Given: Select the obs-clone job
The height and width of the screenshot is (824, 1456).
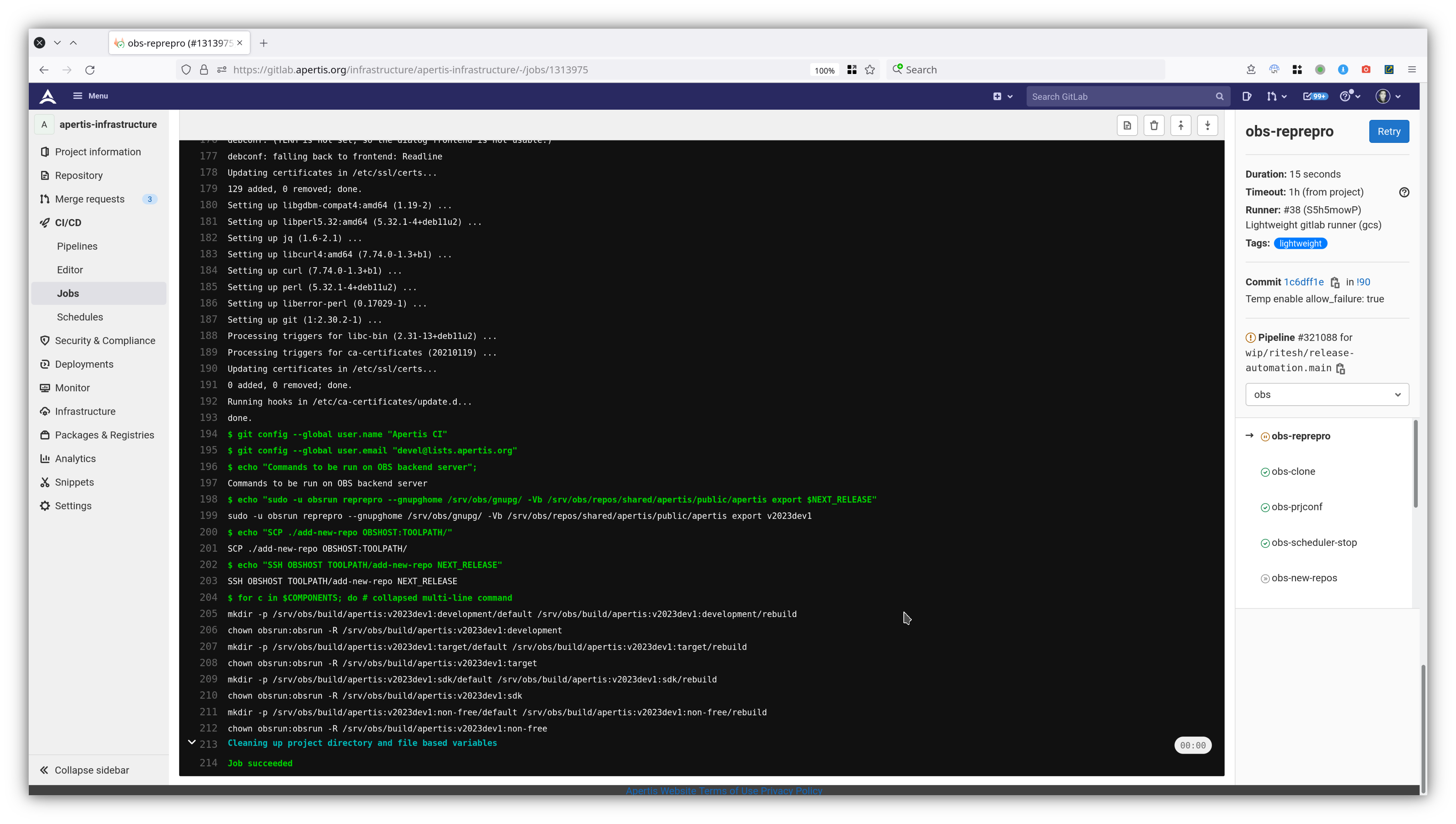Looking at the screenshot, I should tap(1293, 472).
